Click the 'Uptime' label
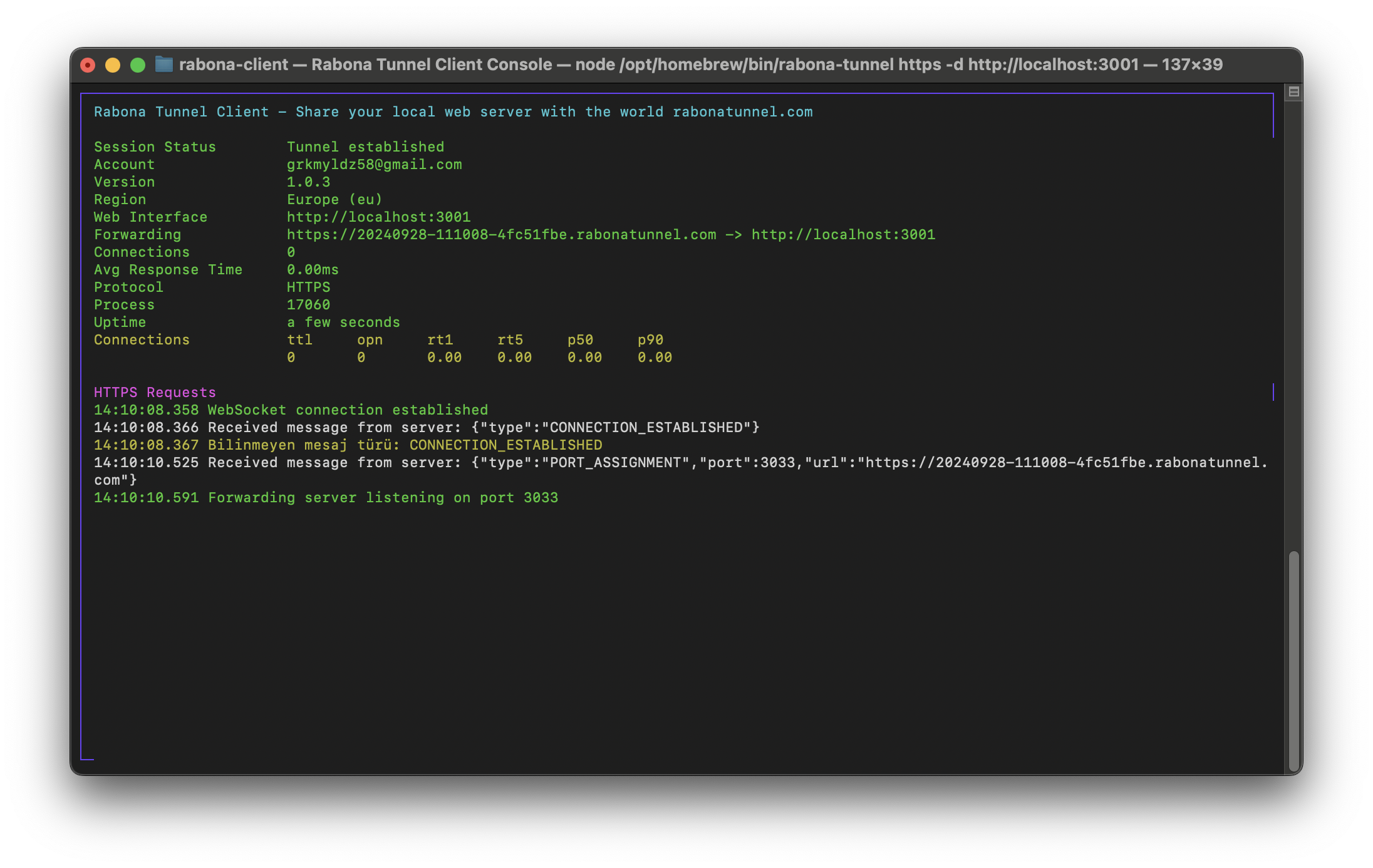This screenshot has height=868, width=1373. click(120, 323)
